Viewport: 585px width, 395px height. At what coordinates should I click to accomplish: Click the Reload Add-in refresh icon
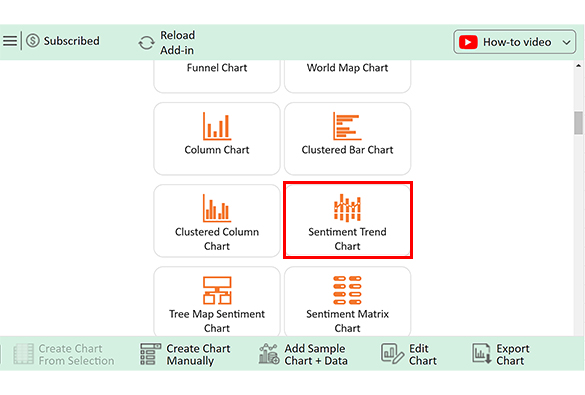click(146, 43)
